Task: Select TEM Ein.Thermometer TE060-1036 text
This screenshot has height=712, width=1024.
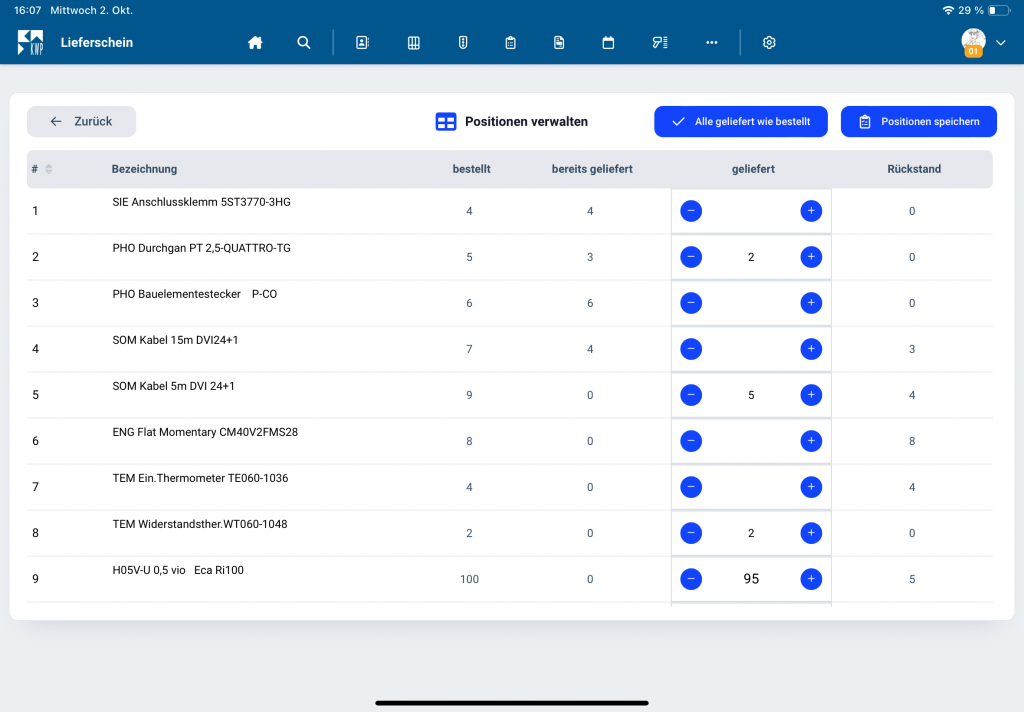Action: click(x=200, y=478)
